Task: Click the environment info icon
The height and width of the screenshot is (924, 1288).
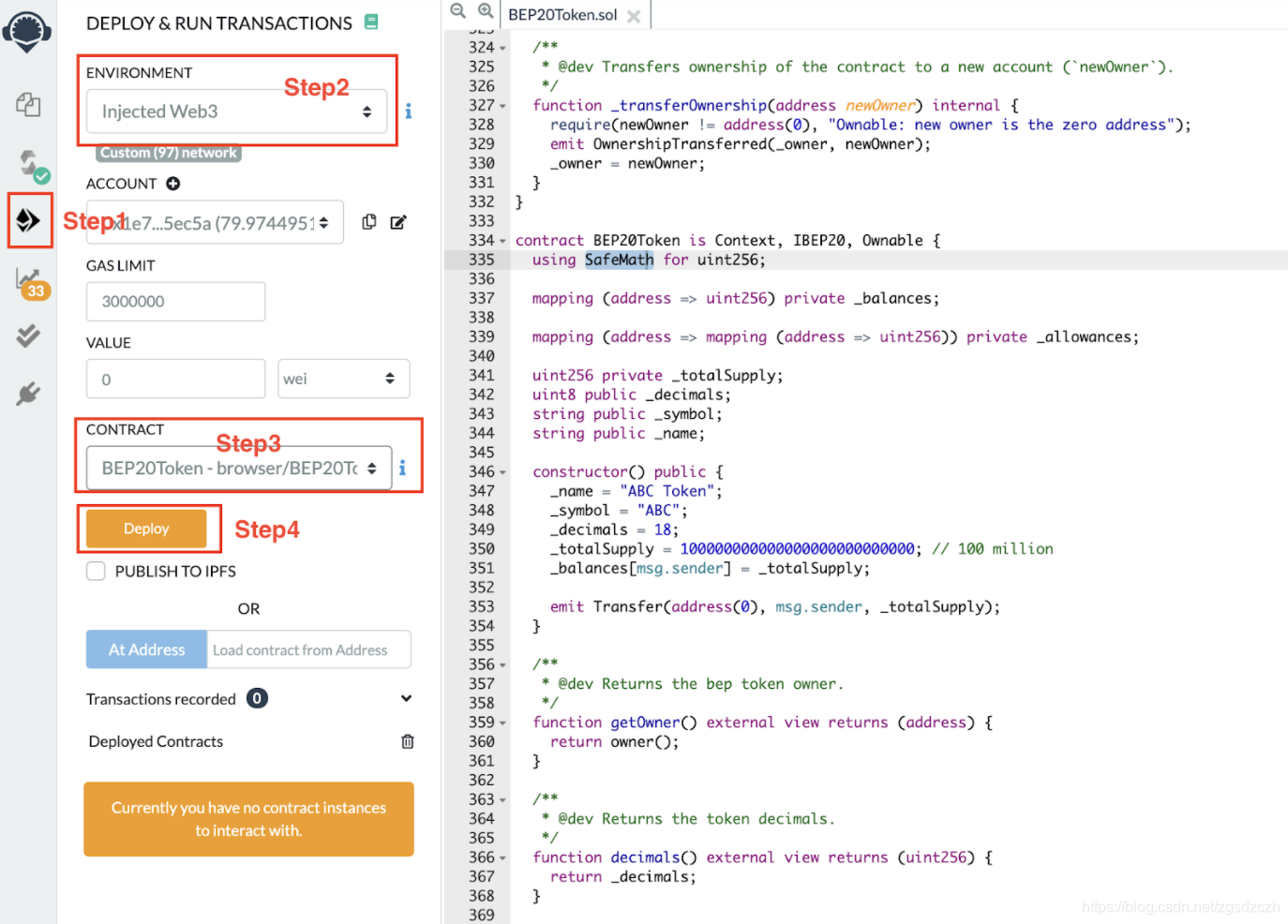Action: (x=408, y=111)
